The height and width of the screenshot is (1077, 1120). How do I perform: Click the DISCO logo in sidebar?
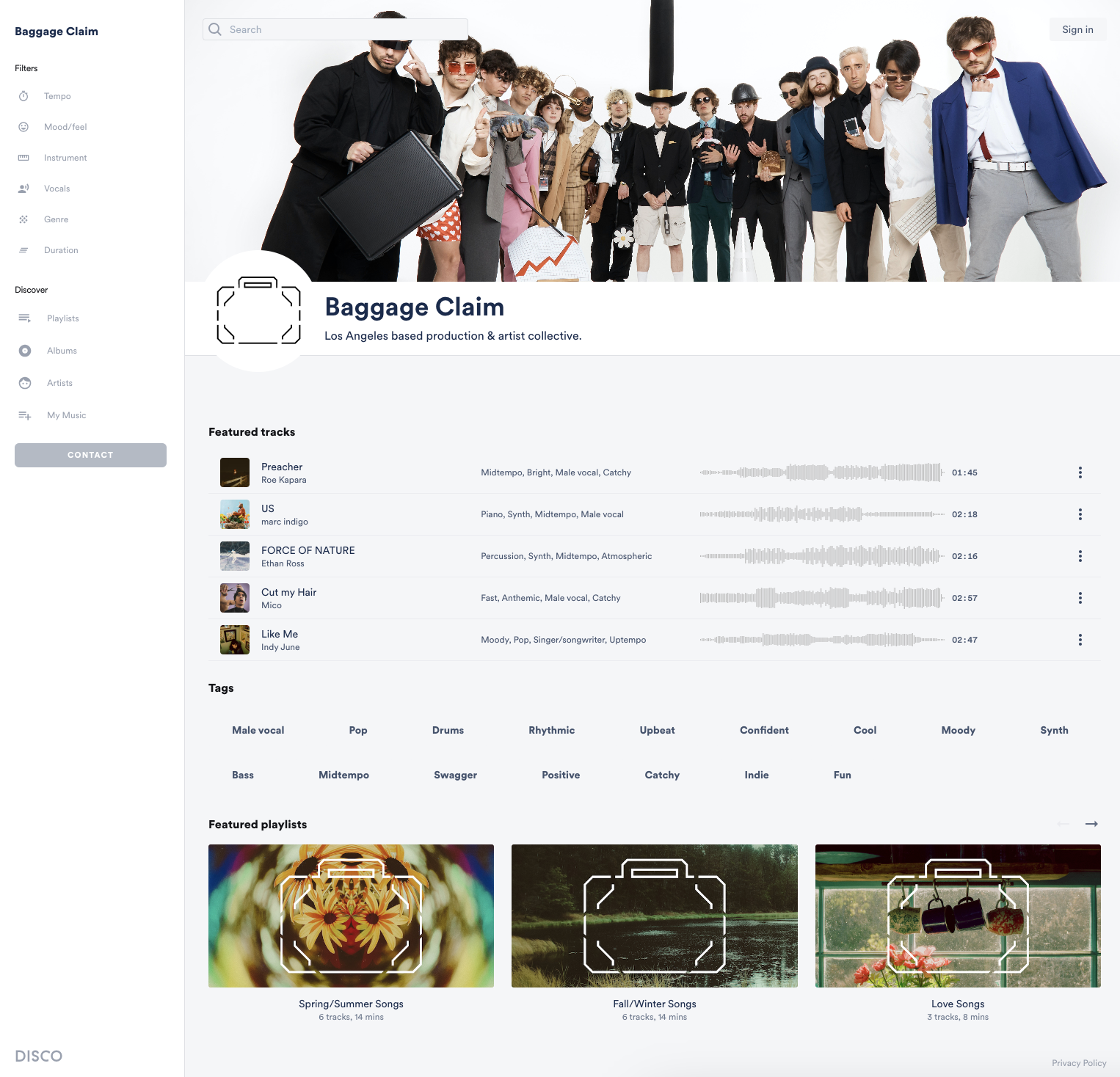pyautogui.click(x=39, y=1056)
